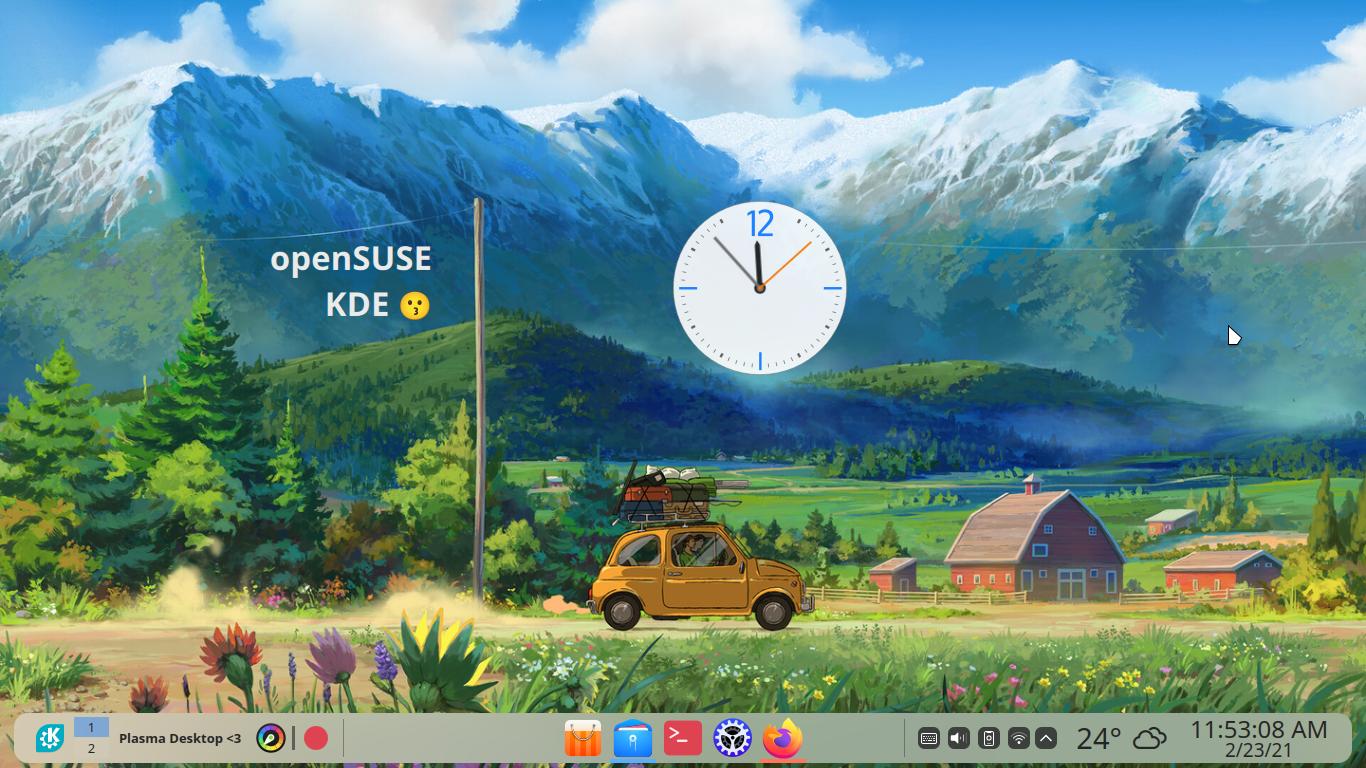The image size is (1366, 768).
Task: Open the KDE application launcher
Action: 50,738
